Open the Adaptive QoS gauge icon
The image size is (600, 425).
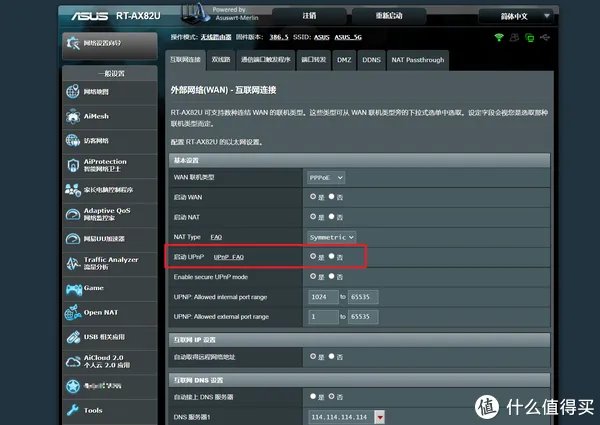click(73, 214)
